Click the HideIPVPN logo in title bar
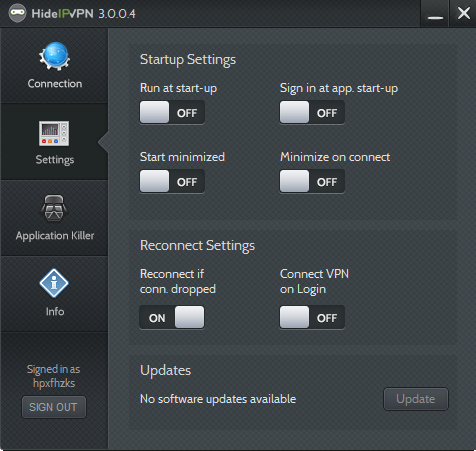 tap(17, 13)
